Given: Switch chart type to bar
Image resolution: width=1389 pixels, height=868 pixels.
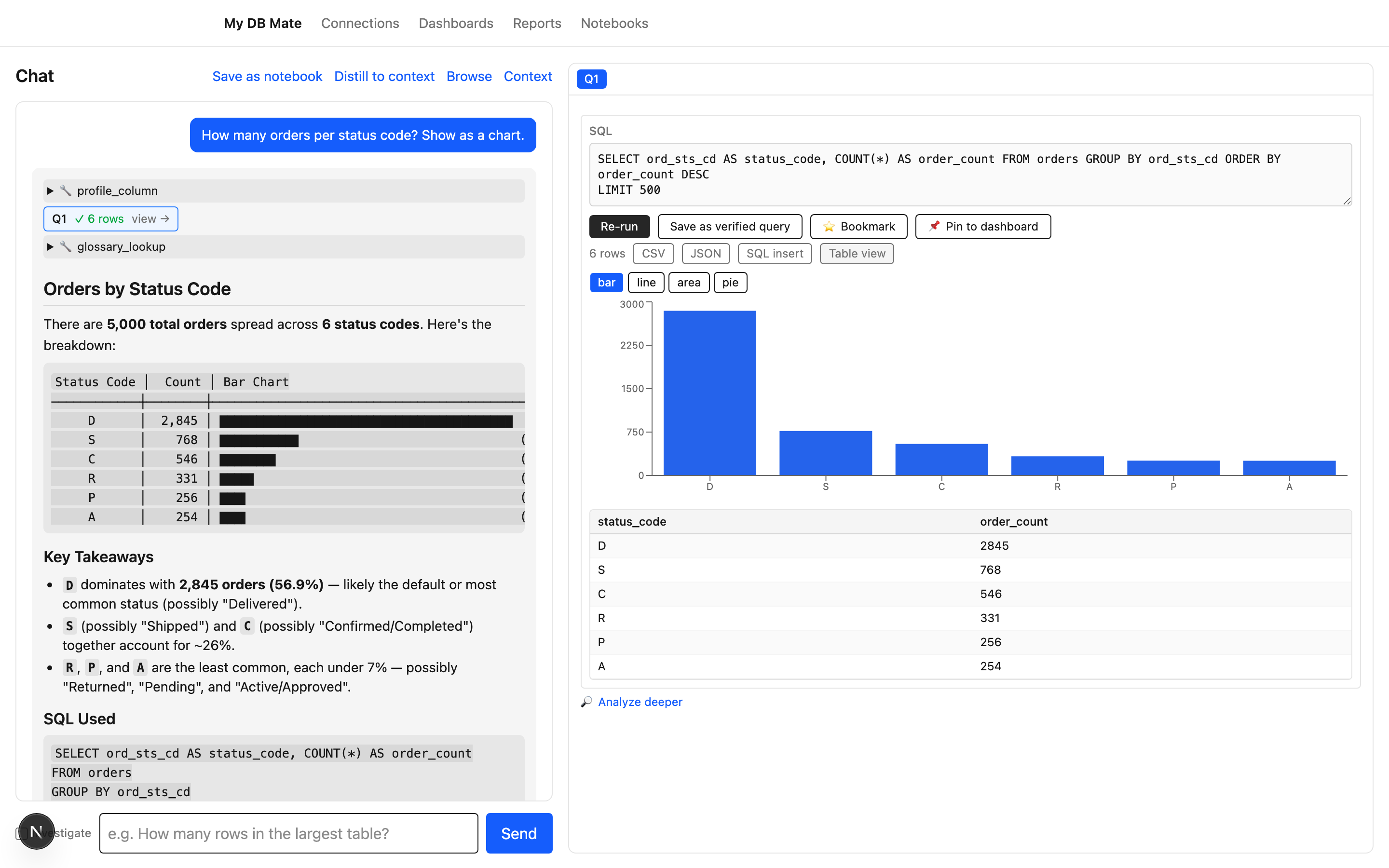Looking at the screenshot, I should coord(606,283).
